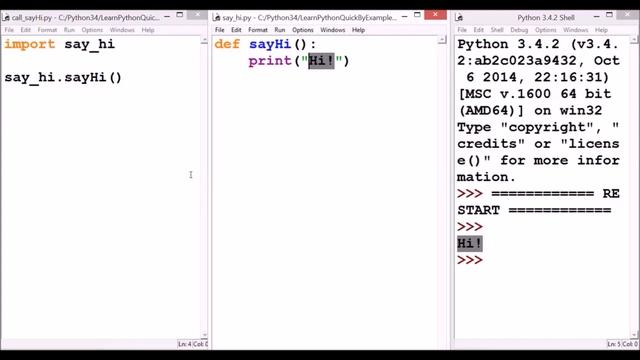640x360 pixels.
Task: Click scroll-up arrow in call_sayHi.py editor
Action: pyautogui.click(x=204, y=40)
